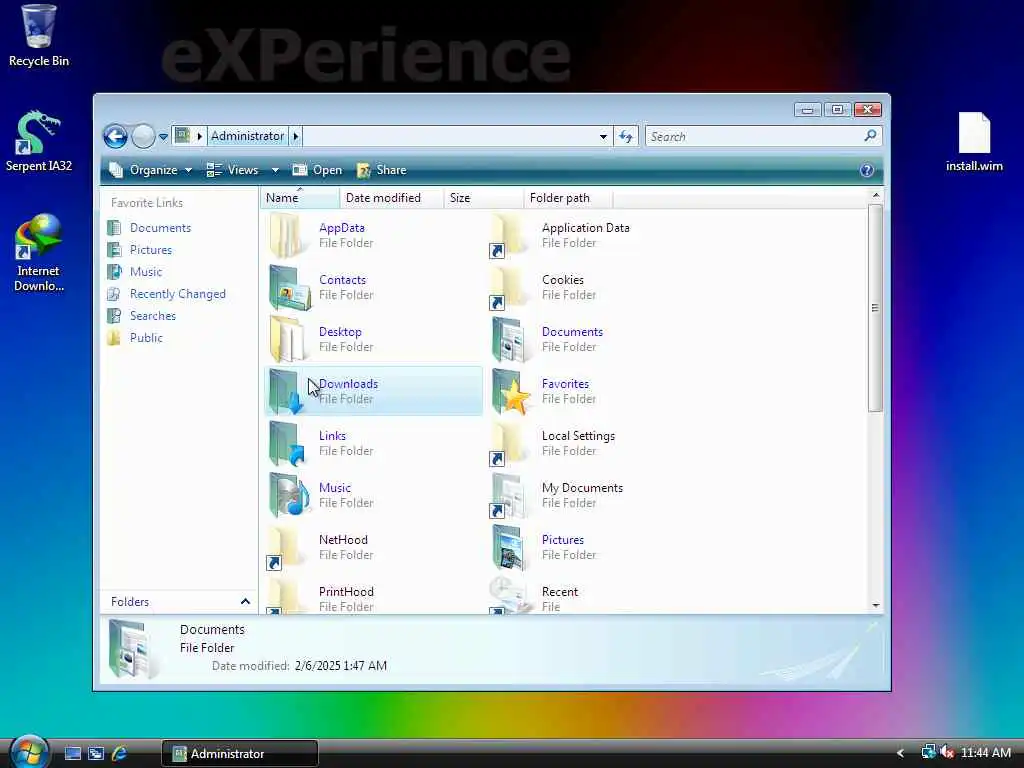Expand hidden tray icons arrow
The image size is (1024, 768).
point(900,754)
